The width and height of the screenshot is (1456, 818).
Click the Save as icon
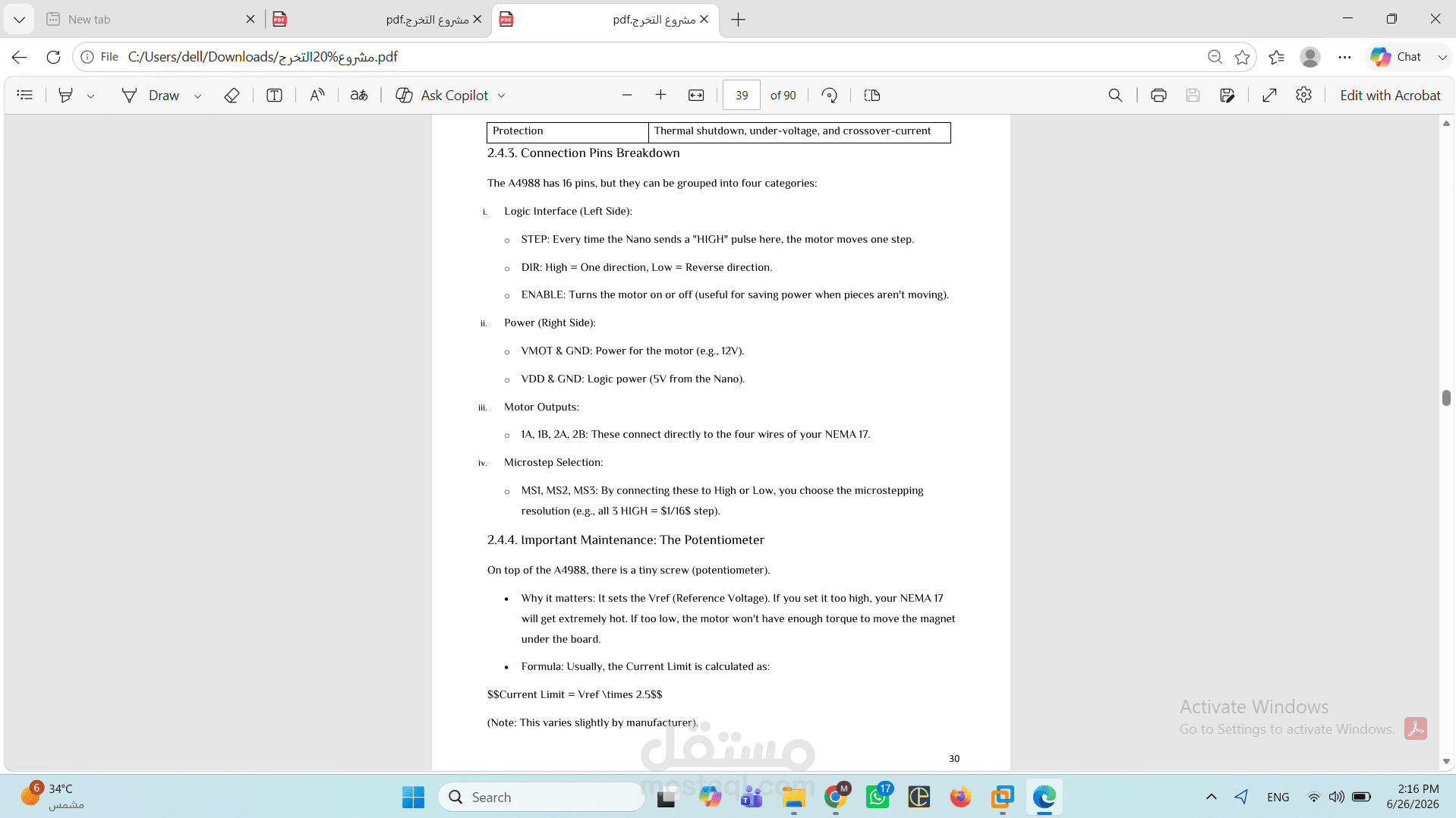(x=1228, y=95)
